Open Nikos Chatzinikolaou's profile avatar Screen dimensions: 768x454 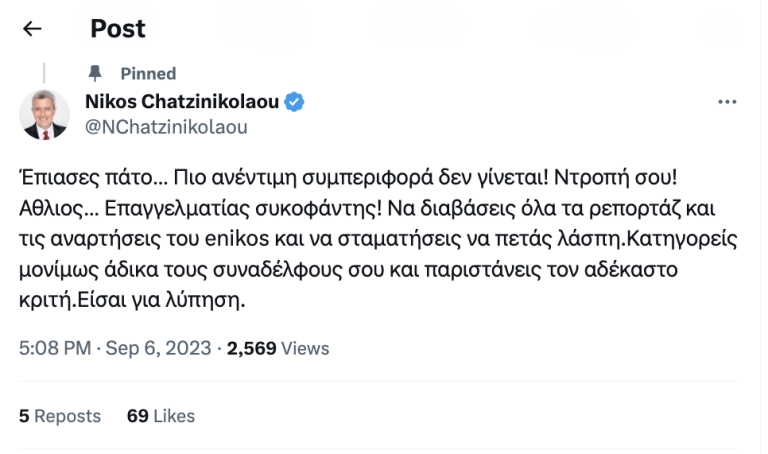pos(44,114)
